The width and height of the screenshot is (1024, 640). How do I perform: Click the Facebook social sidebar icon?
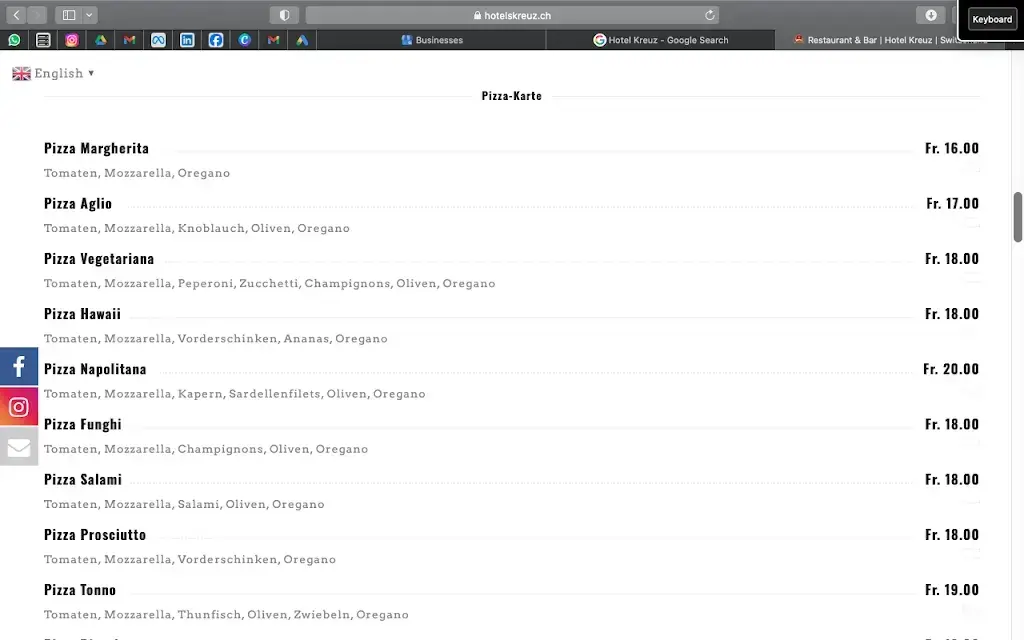tap(19, 367)
